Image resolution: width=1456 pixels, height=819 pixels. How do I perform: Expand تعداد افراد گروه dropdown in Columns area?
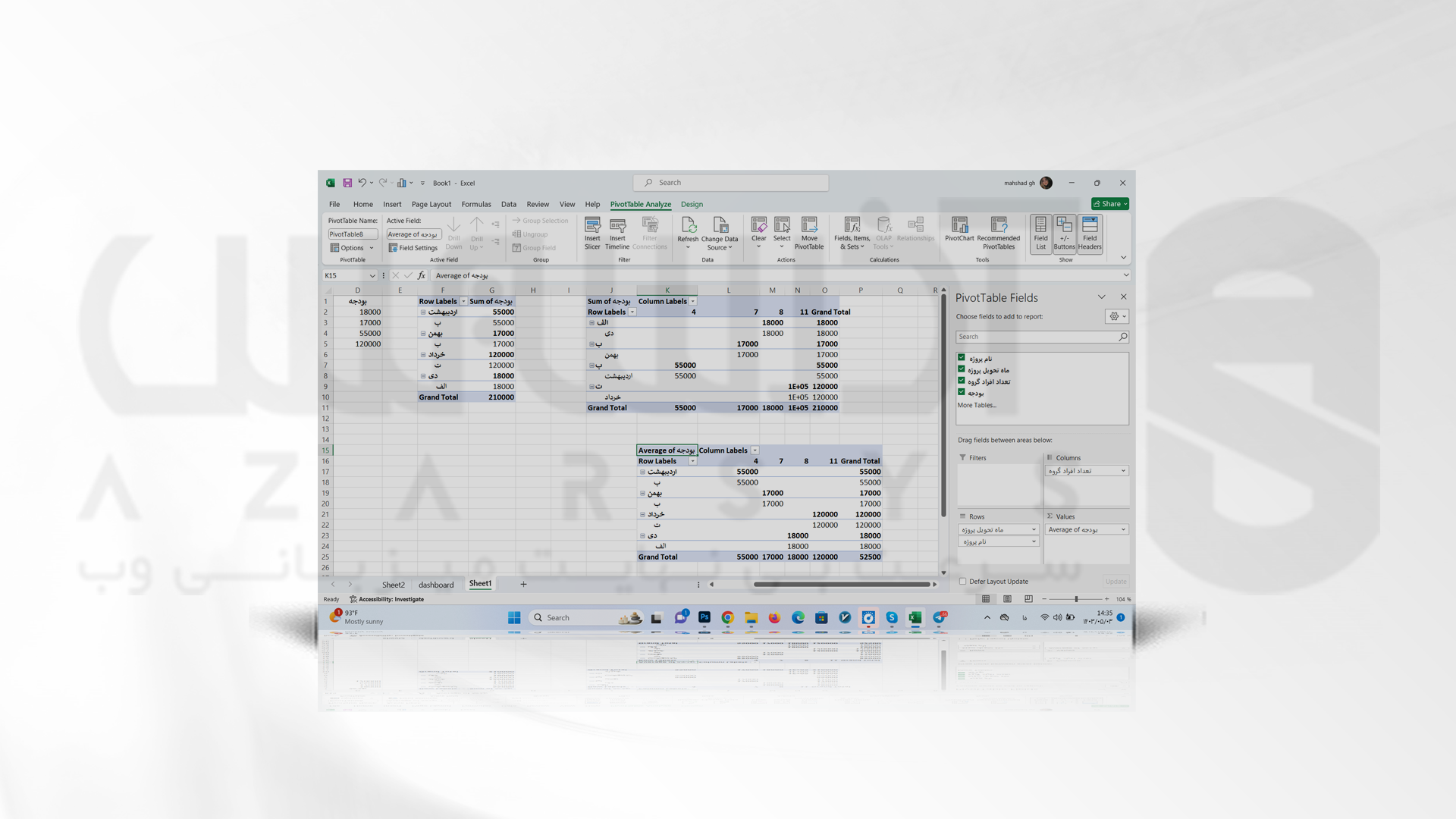(1123, 470)
